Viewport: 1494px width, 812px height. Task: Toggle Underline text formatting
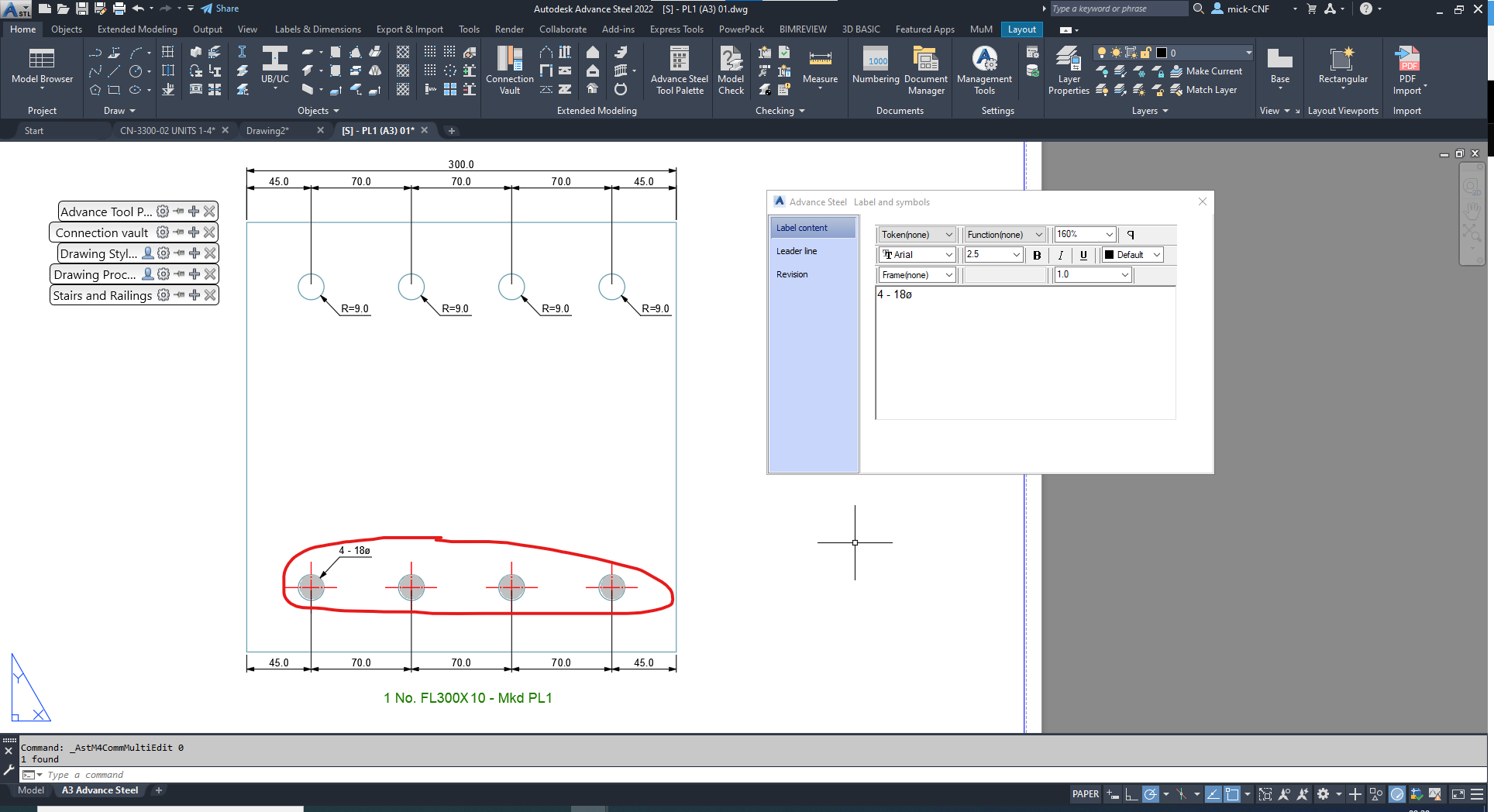1083,255
